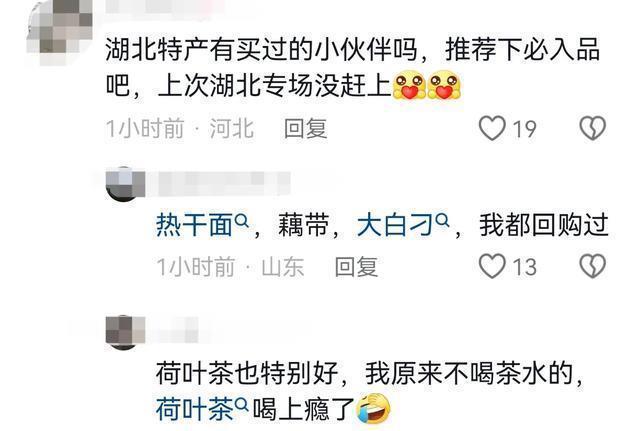This screenshot has height=431, width=640.
Task: Like the 热干面 reply with 13 likes
Action: click(x=492, y=266)
